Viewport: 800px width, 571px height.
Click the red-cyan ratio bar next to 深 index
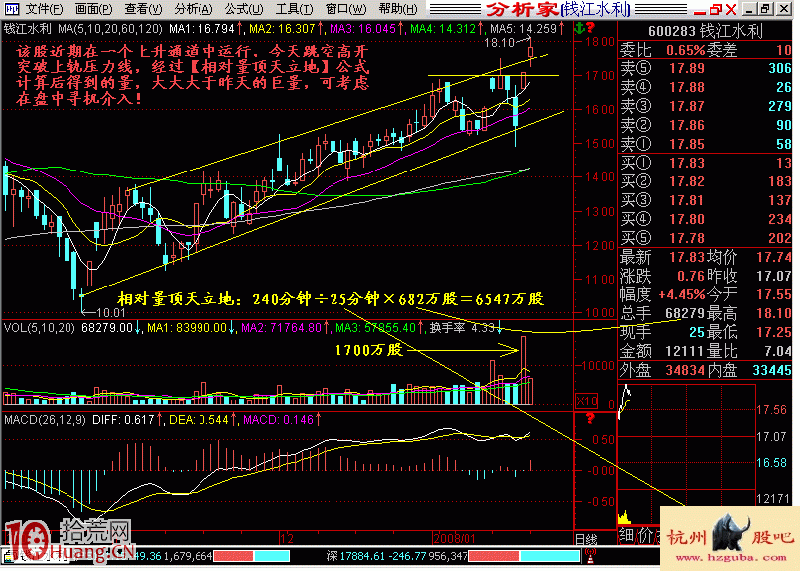523,556
